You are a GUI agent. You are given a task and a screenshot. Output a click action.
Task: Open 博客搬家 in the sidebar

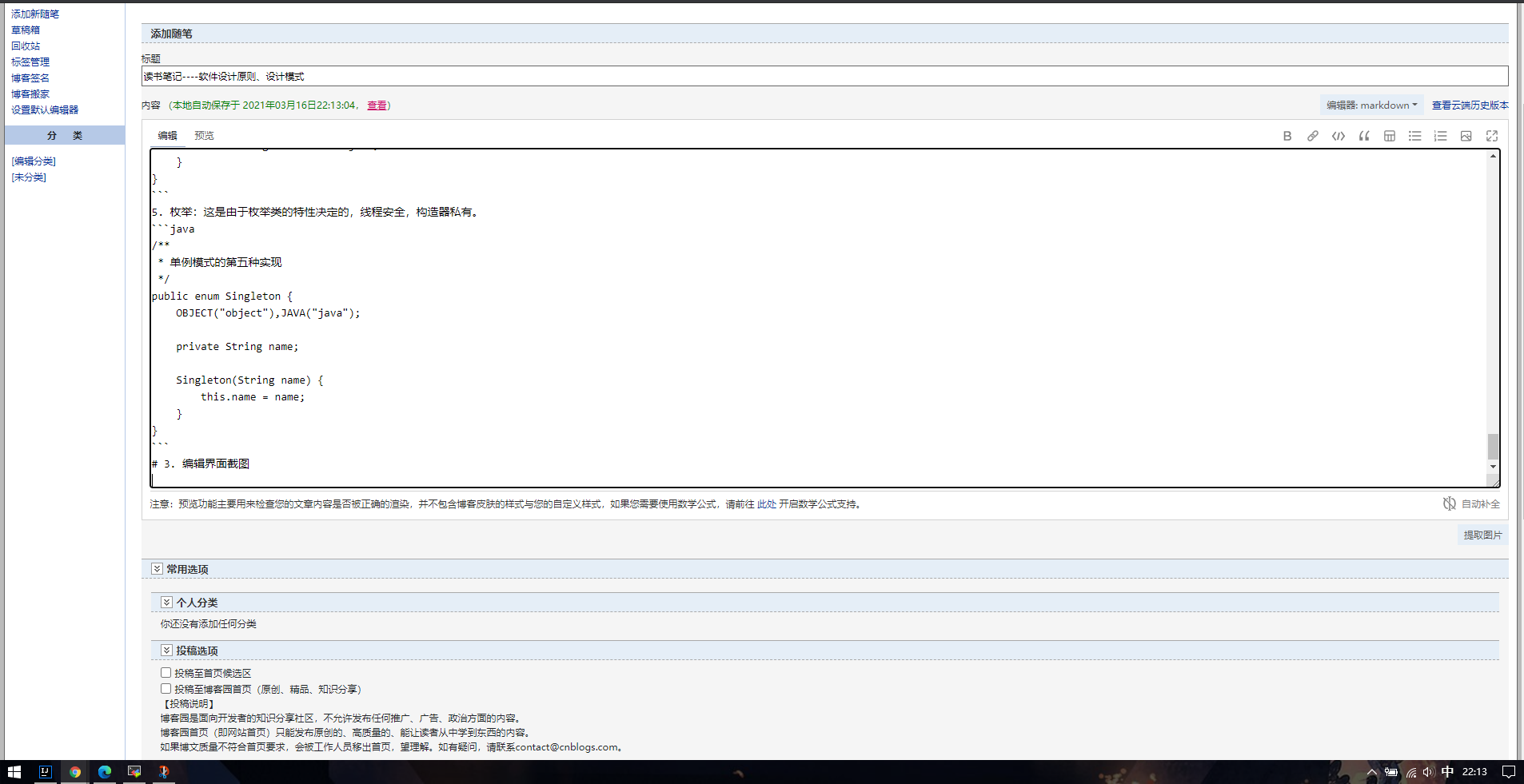click(x=30, y=94)
